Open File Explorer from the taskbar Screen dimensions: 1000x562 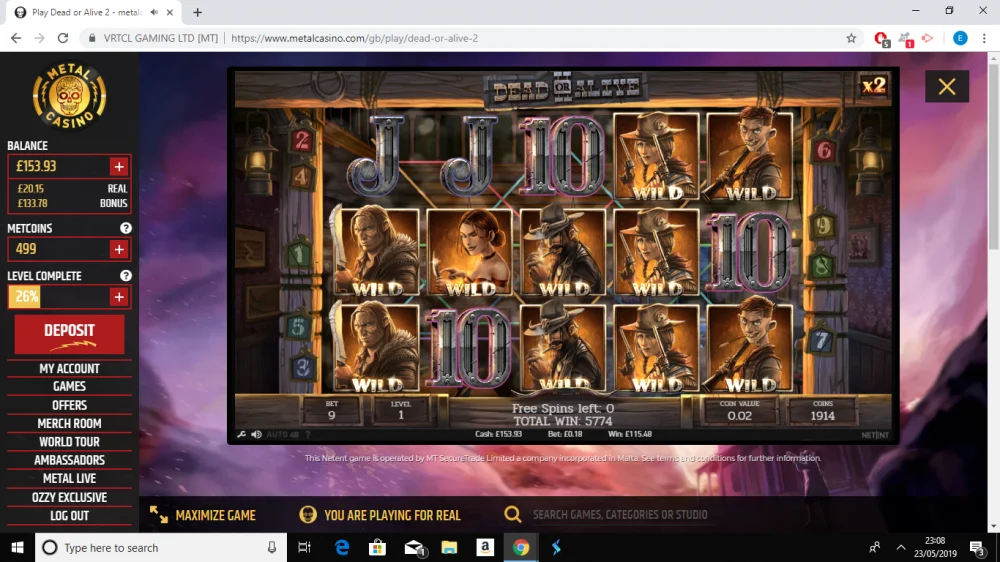point(450,547)
